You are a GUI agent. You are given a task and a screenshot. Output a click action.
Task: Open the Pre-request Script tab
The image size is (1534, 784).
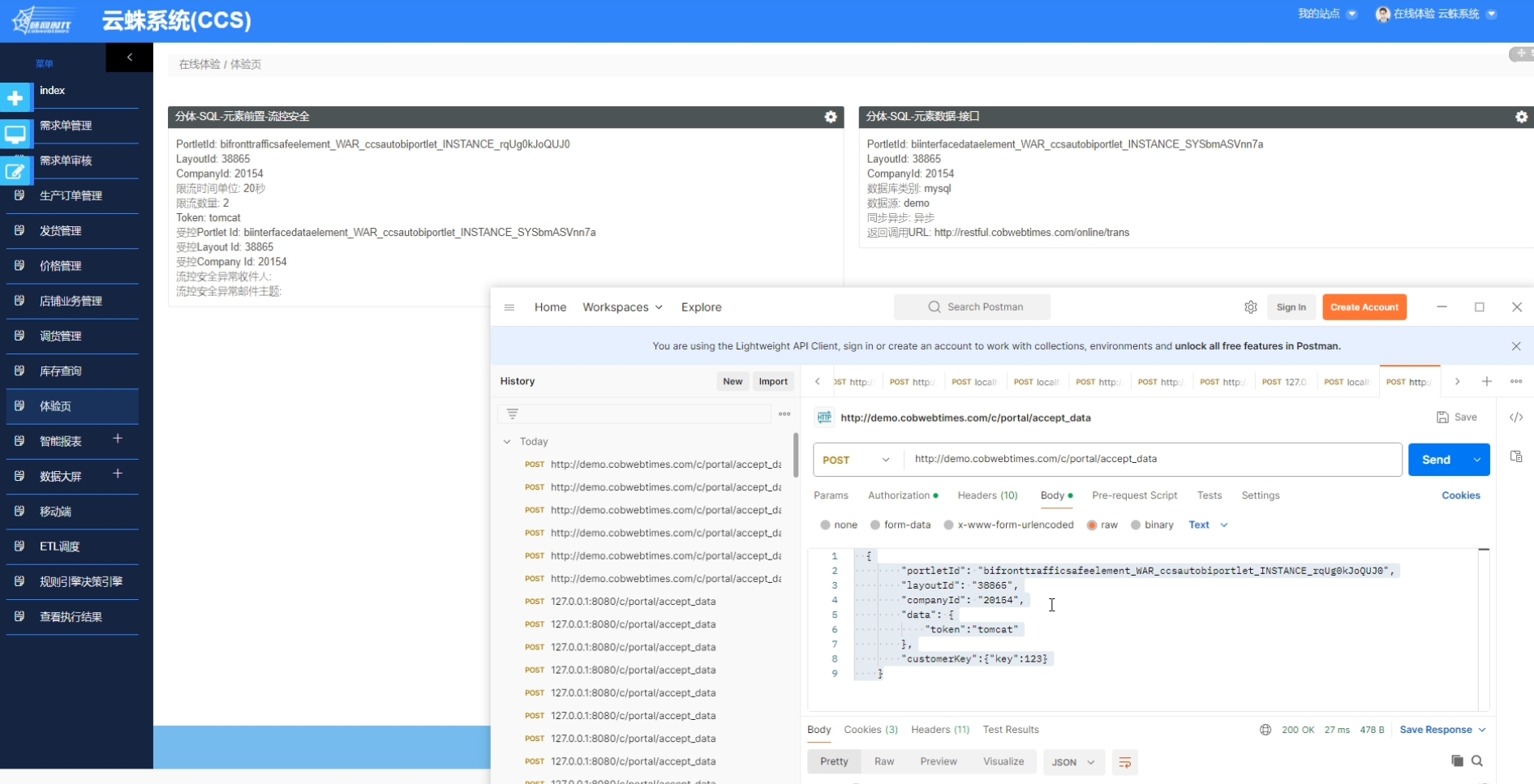coord(1134,495)
